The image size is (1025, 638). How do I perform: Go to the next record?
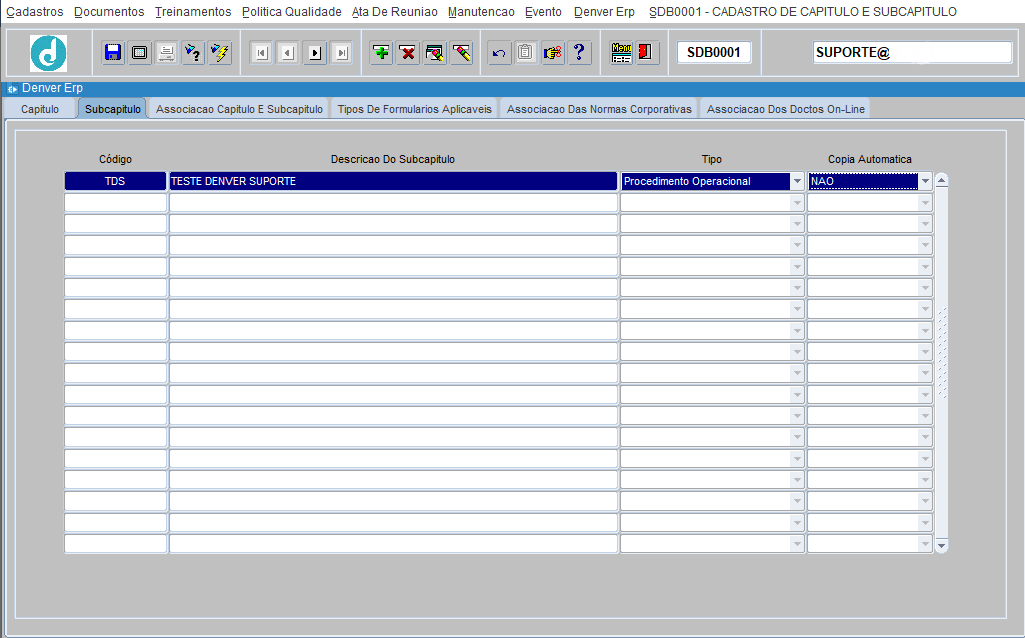point(315,52)
